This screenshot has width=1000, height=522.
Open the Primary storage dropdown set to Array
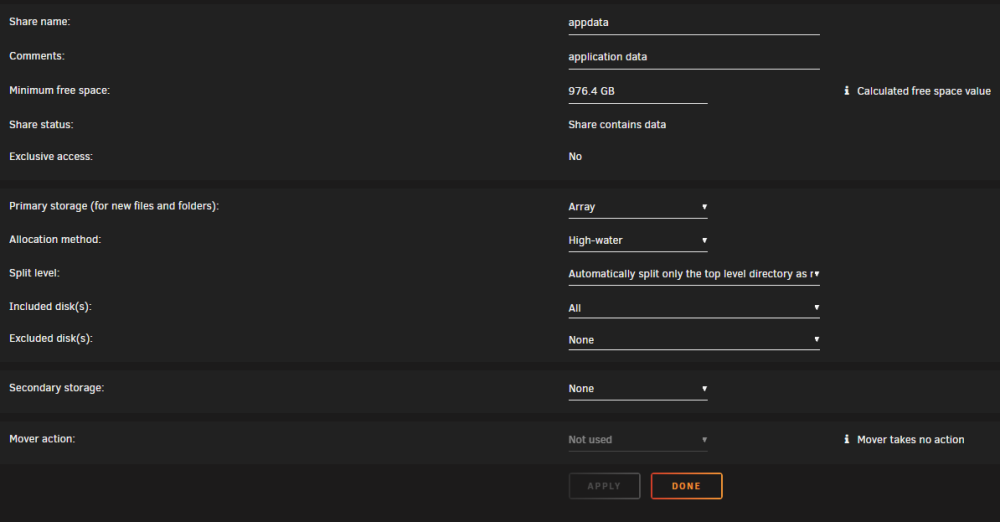[x=638, y=207]
